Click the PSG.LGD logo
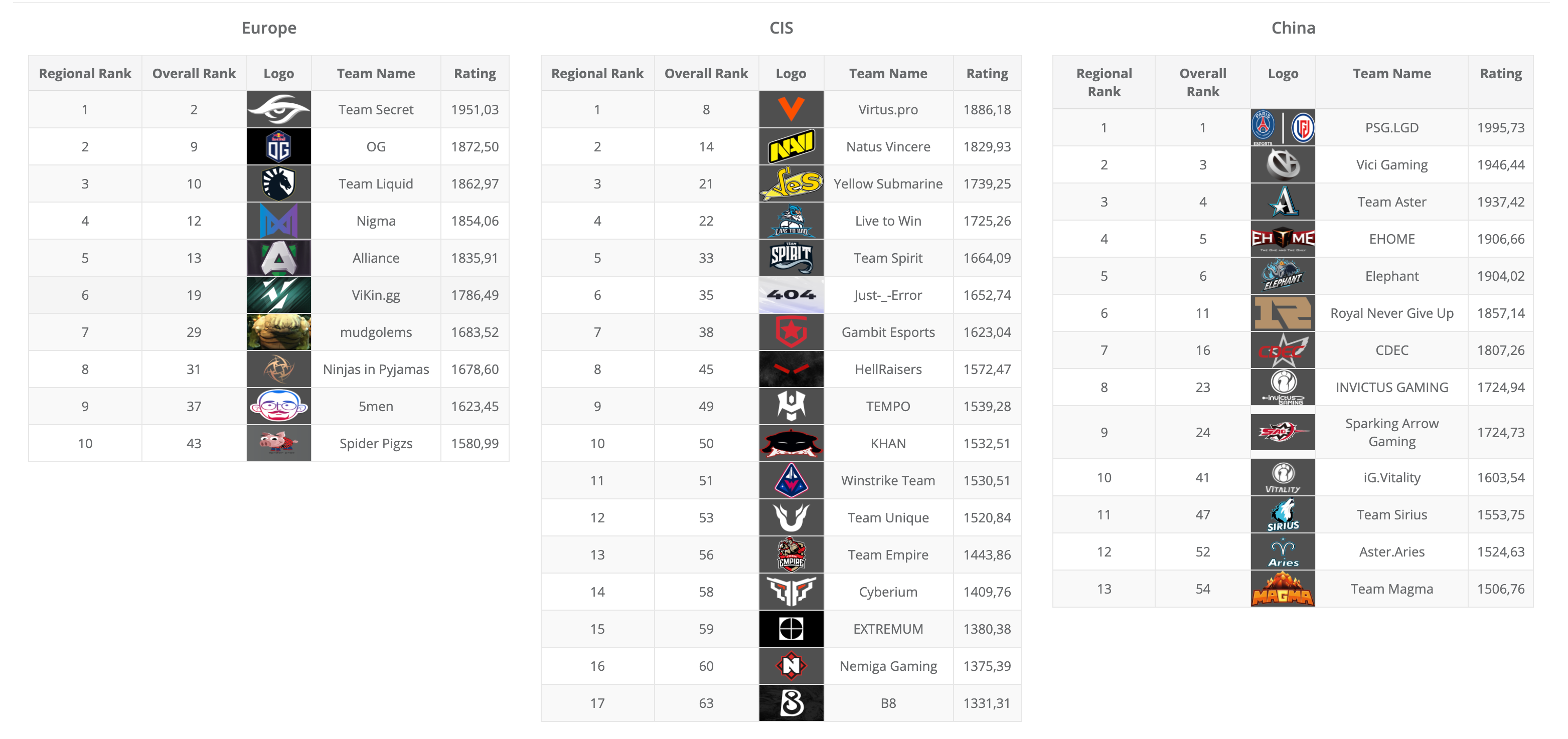Screen dimensions: 1568x739 pyautogui.click(x=1283, y=128)
